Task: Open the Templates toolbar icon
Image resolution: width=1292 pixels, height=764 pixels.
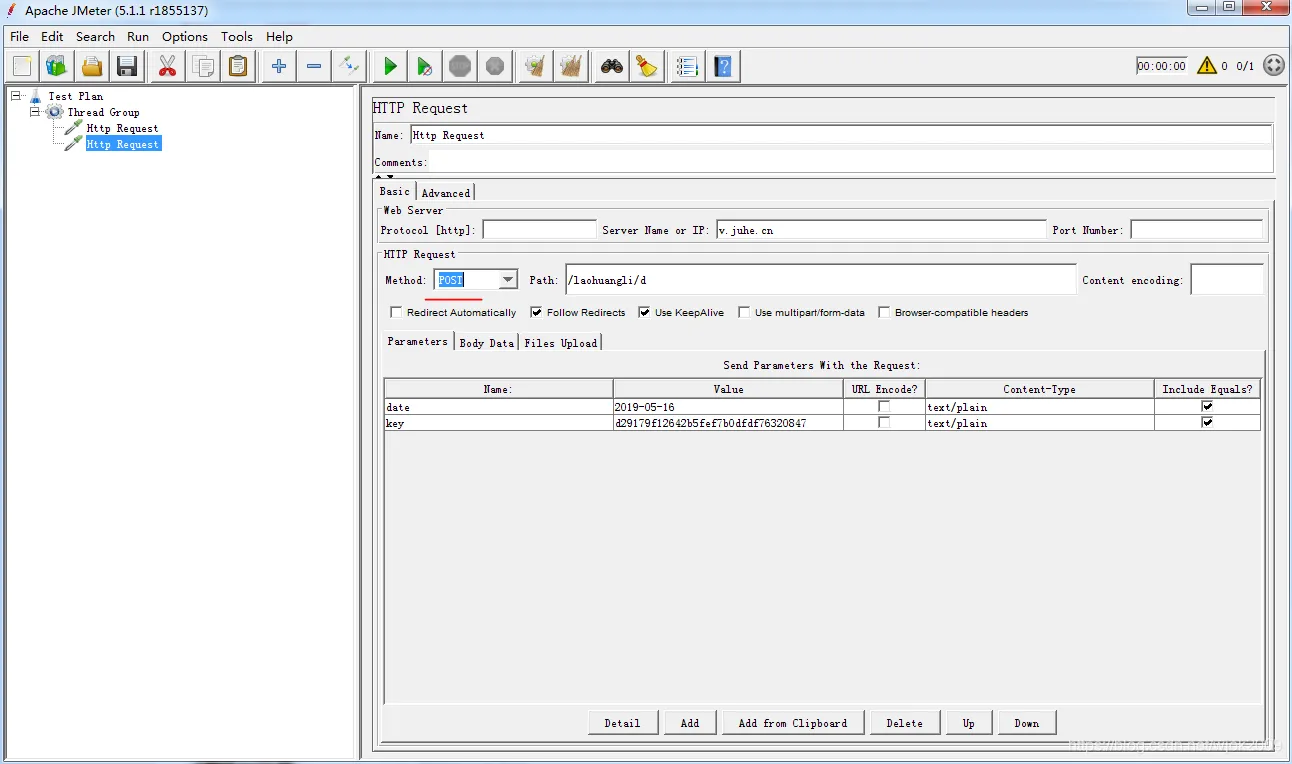Action: coord(57,67)
